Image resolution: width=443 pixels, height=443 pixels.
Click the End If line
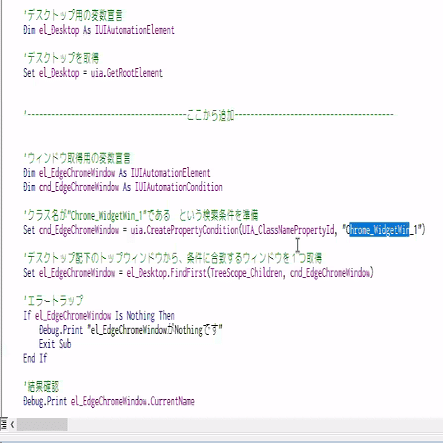[35, 358]
